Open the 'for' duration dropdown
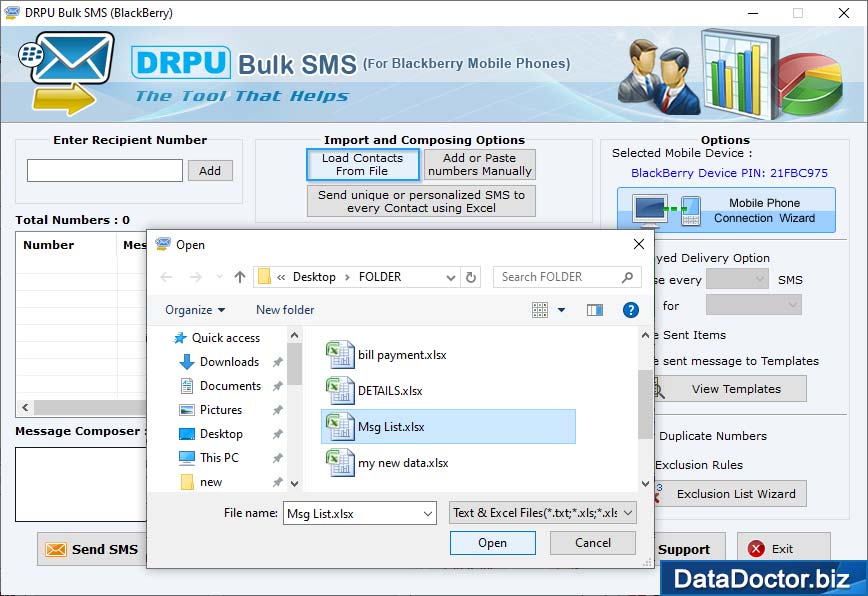This screenshot has width=868, height=596. (753, 305)
